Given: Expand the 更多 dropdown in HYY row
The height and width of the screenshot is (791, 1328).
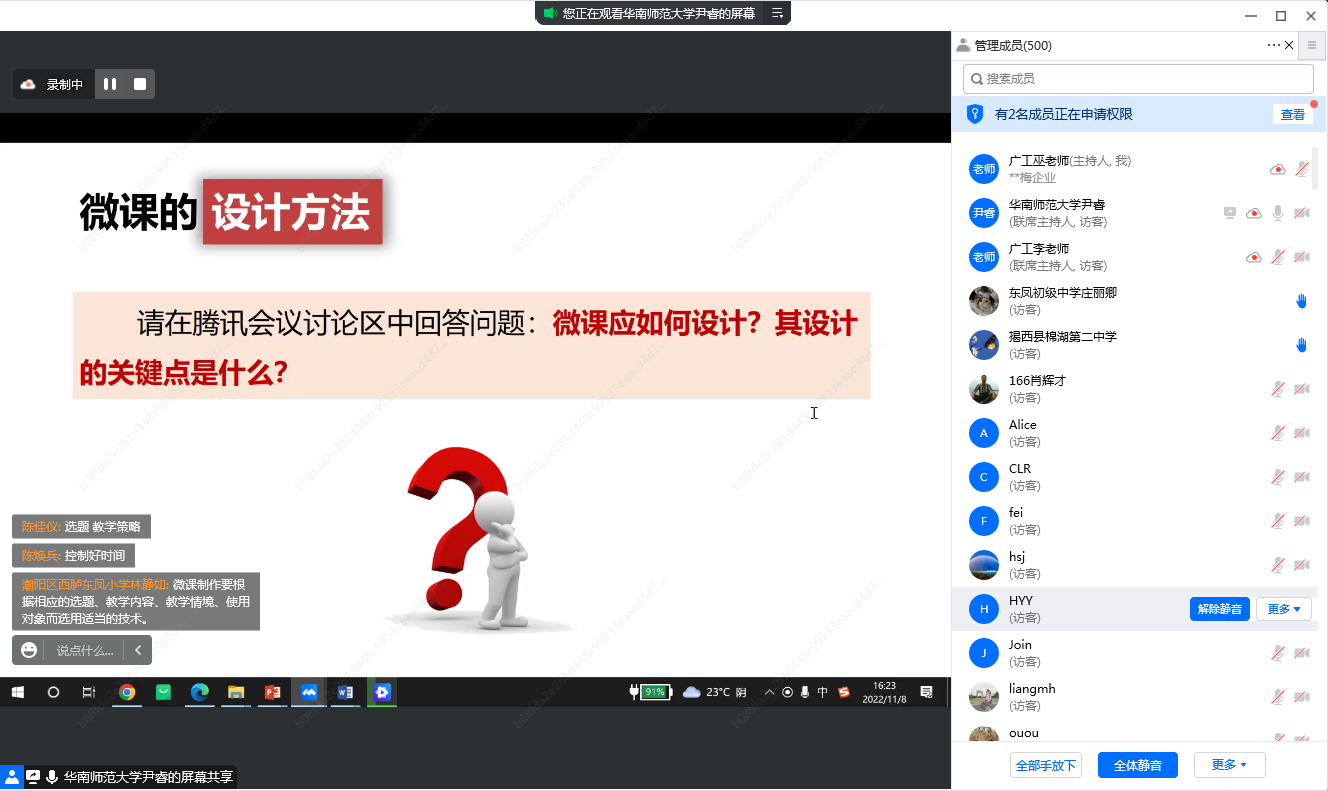Looking at the screenshot, I should click(x=1283, y=609).
